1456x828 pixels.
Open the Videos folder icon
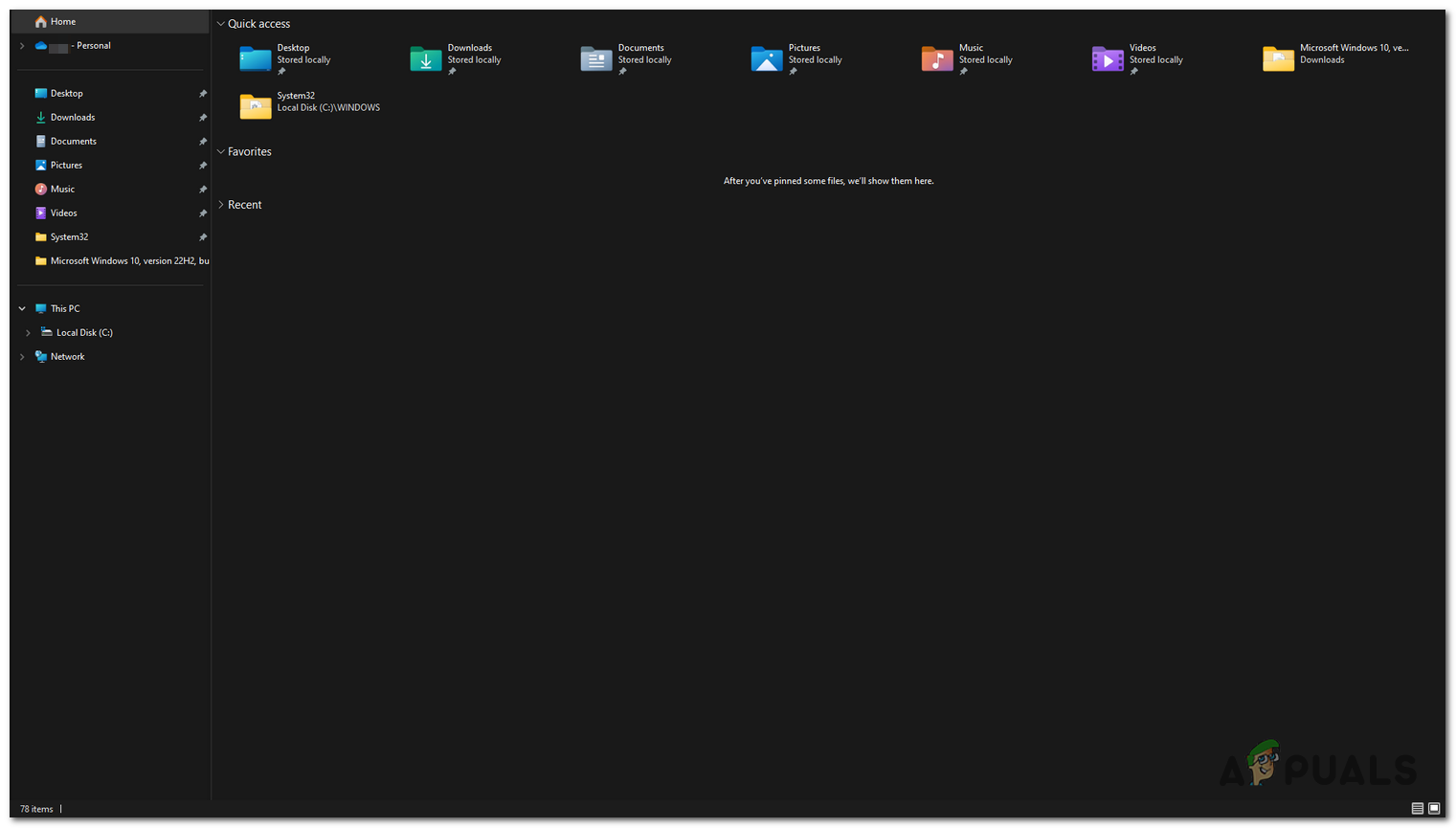(1108, 58)
